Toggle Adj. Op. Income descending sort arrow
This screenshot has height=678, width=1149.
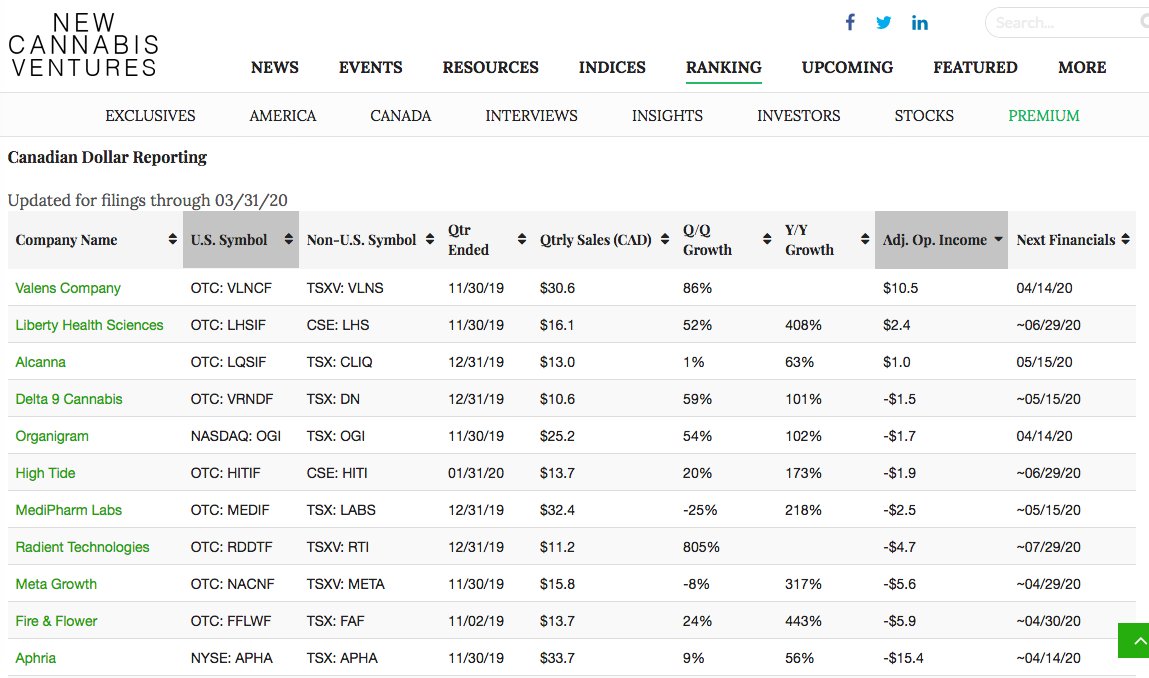(x=998, y=239)
